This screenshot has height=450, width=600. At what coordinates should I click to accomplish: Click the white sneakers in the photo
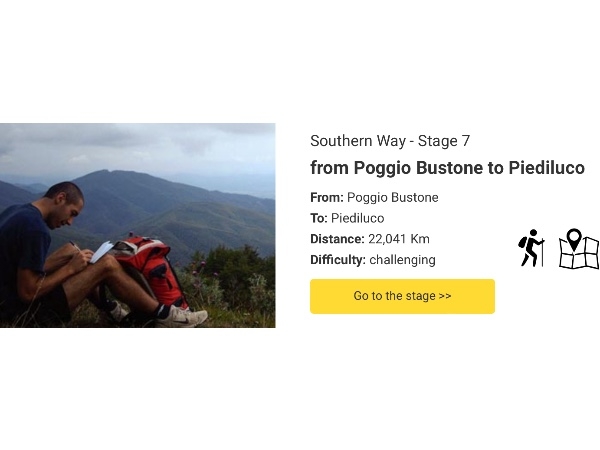click(183, 316)
